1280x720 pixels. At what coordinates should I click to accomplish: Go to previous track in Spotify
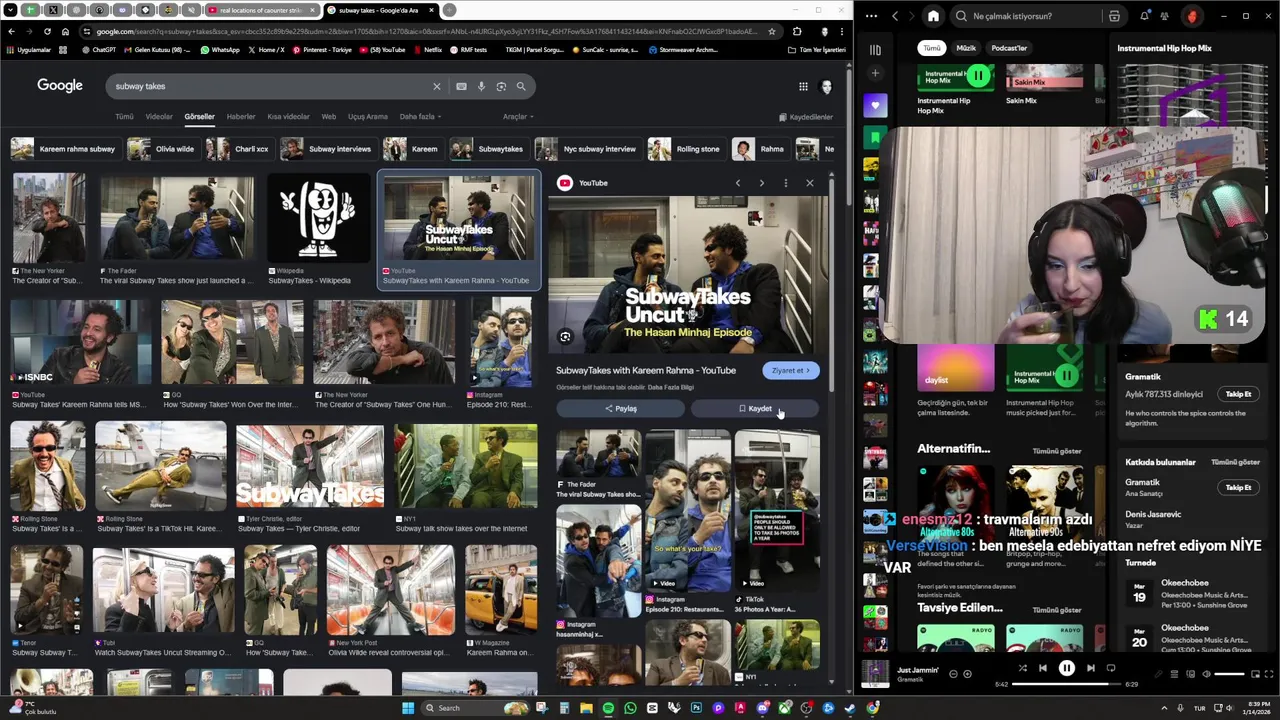tap(1043, 668)
